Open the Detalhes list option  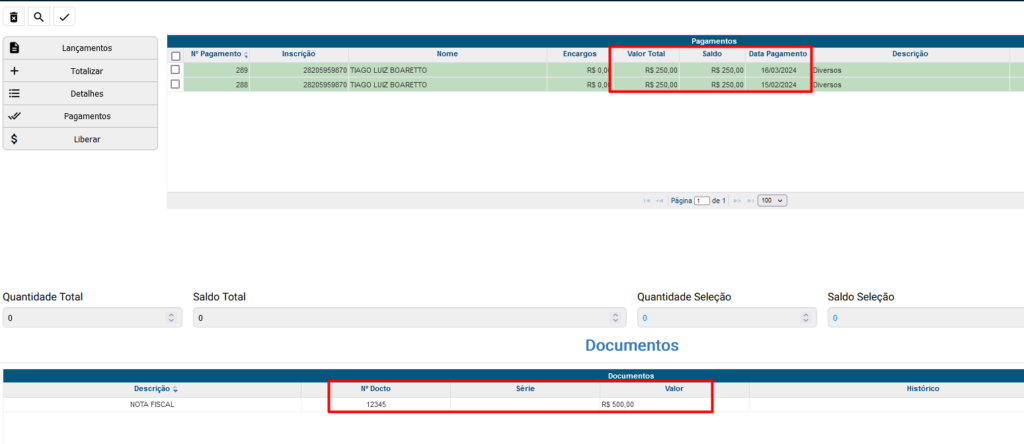click(80, 94)
